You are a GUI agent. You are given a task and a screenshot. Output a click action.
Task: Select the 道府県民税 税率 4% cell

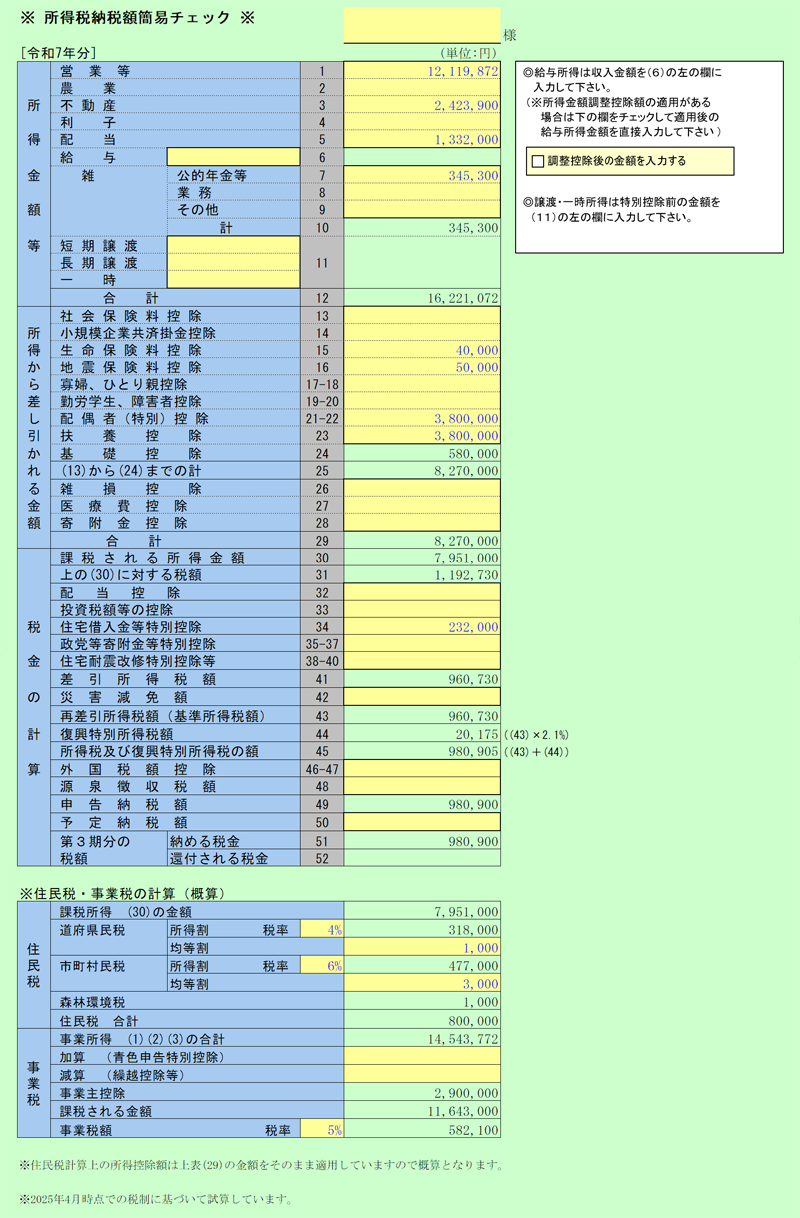pos(321,930)
